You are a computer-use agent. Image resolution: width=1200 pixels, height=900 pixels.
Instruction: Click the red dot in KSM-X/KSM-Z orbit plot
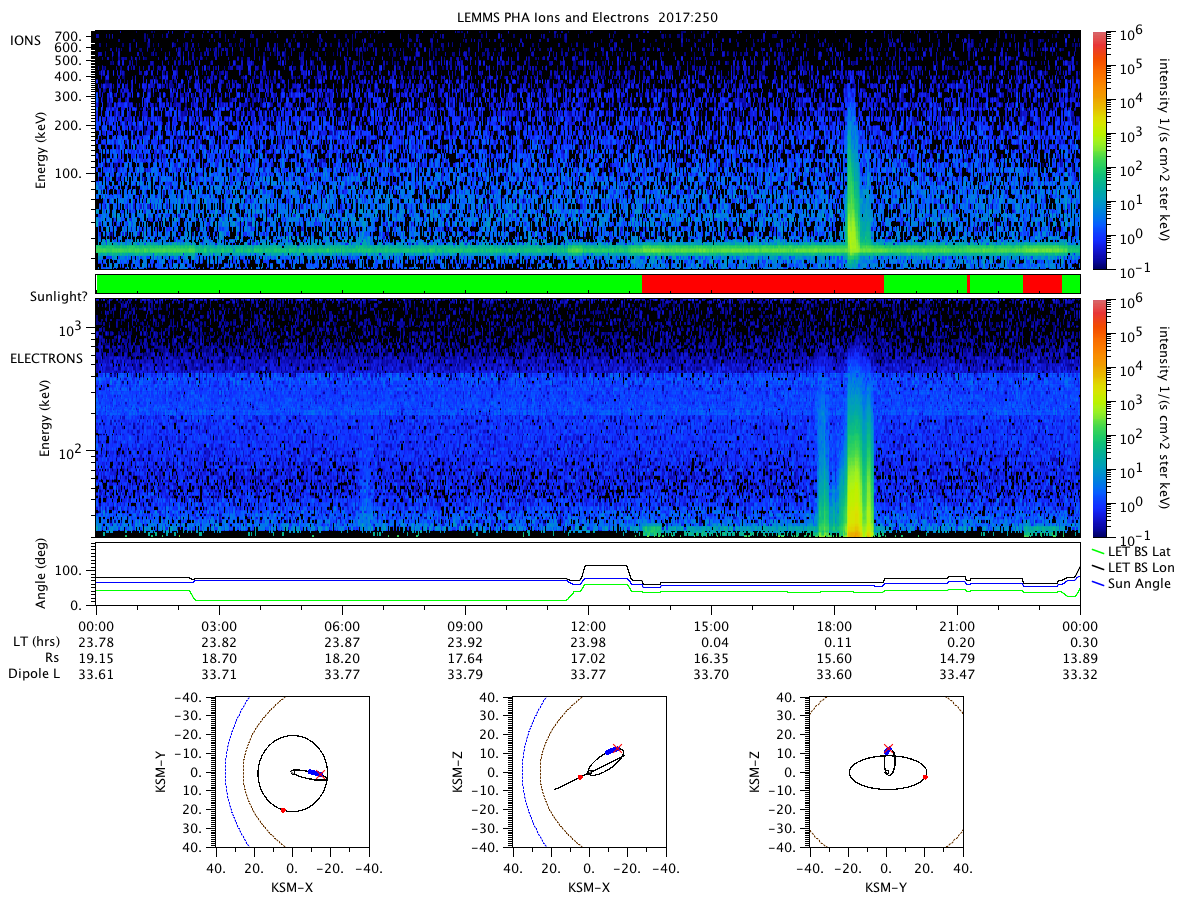580,777
